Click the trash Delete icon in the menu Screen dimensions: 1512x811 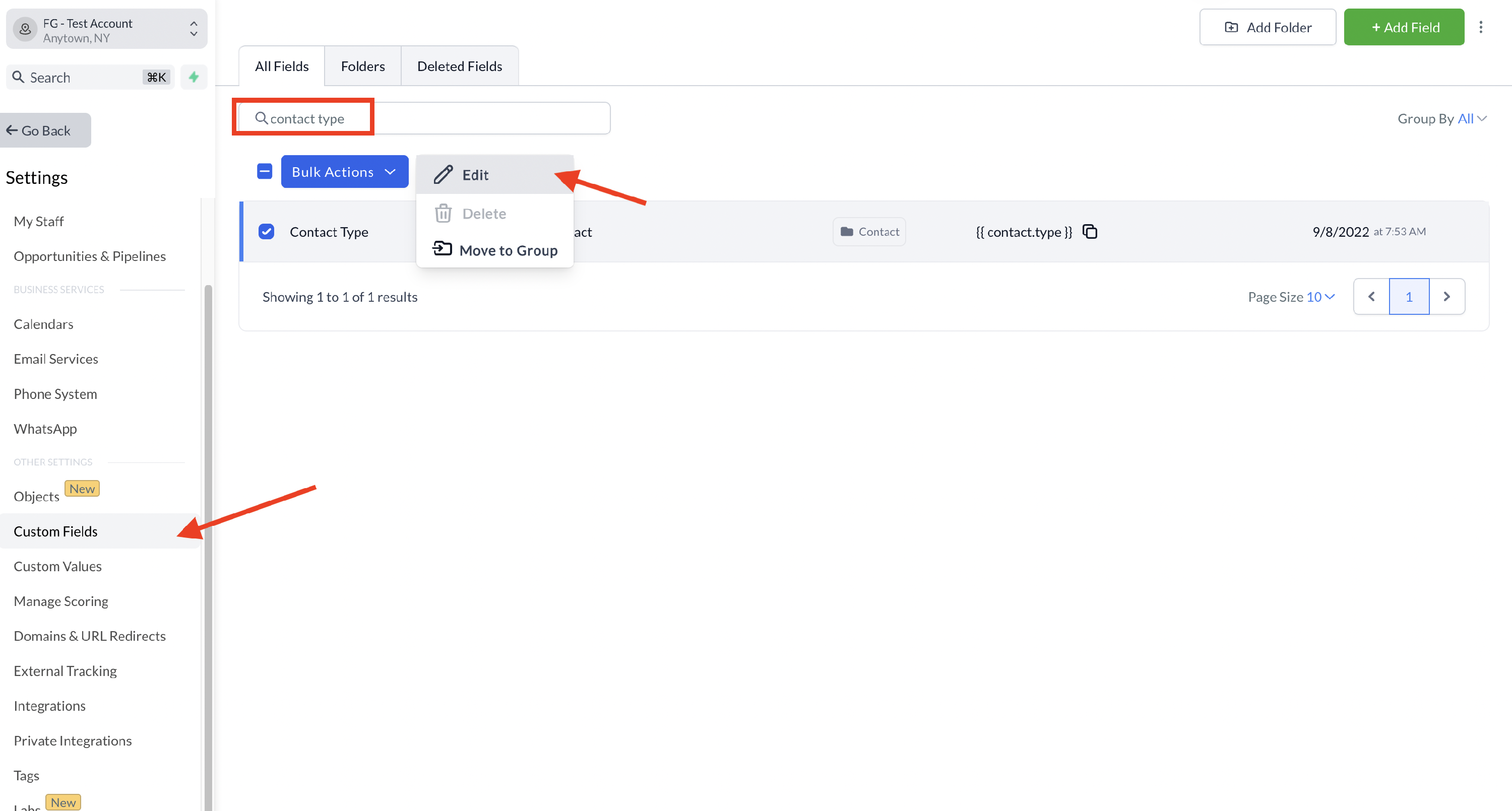point(443,214)
